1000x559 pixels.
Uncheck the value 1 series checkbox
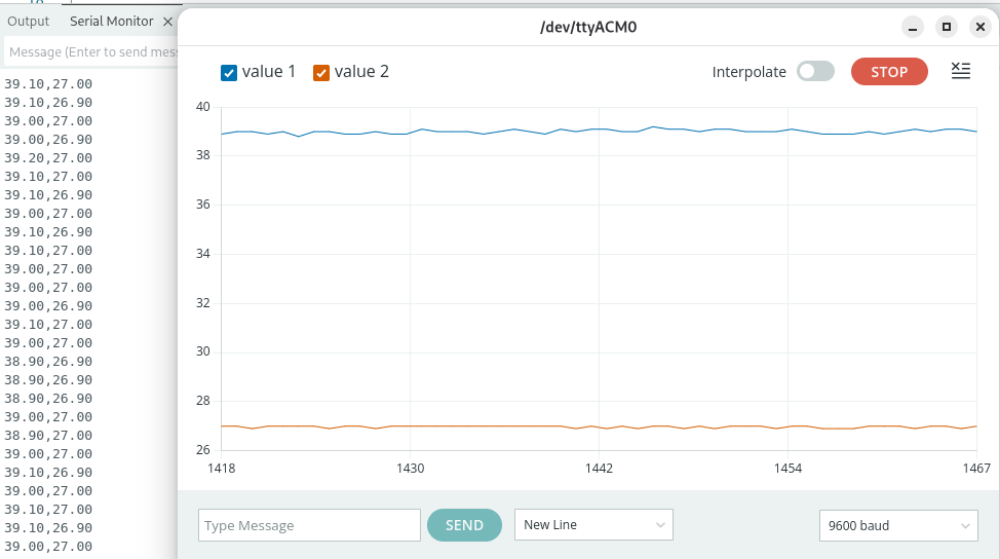click(229, 72)
